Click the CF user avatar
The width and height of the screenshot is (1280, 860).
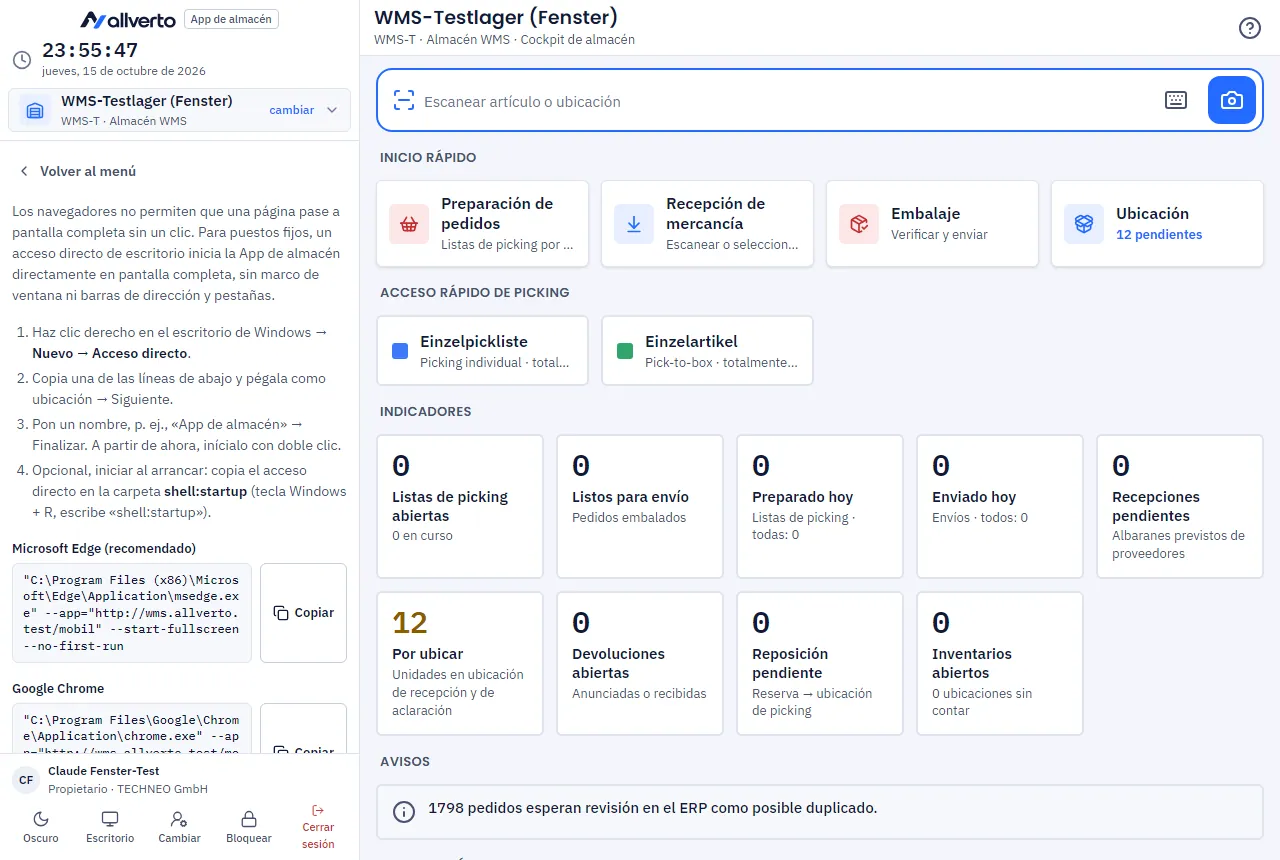26,780
